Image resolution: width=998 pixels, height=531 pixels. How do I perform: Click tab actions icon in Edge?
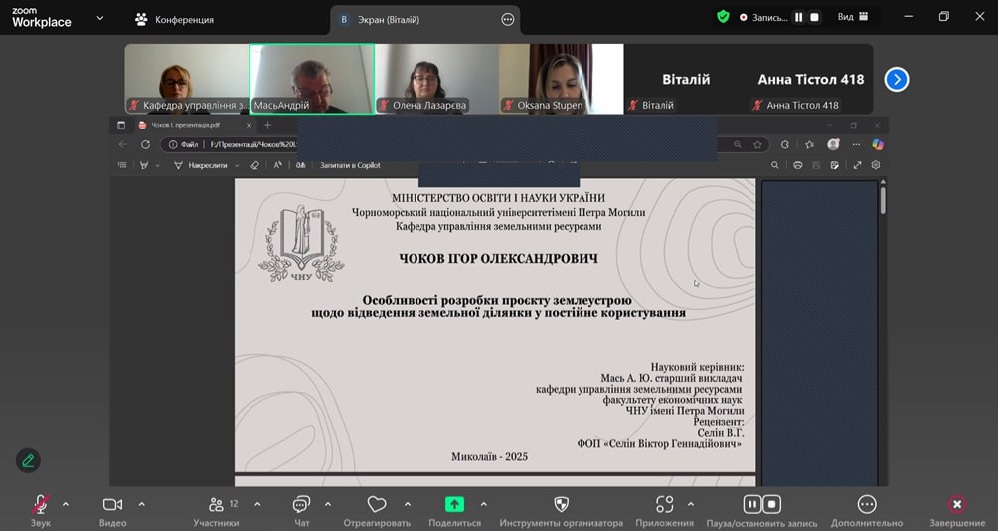pos(121,125)
